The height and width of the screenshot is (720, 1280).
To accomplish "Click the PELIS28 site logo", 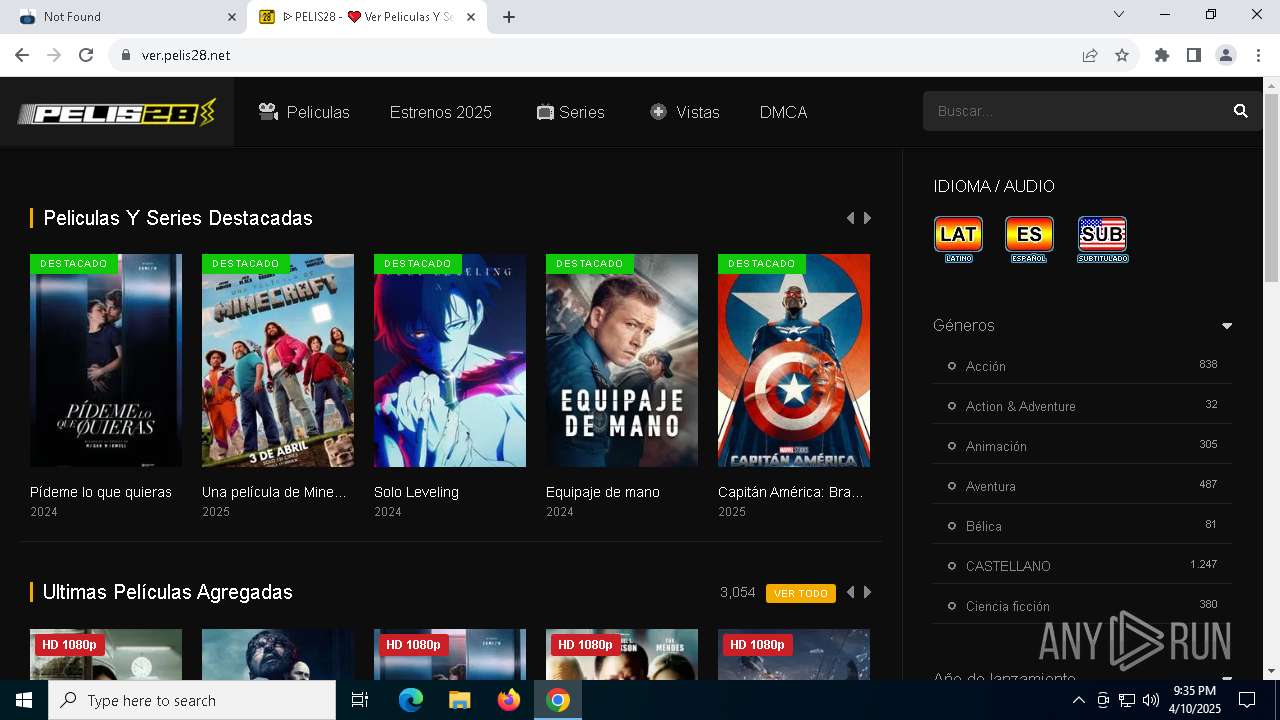I will pos(117,112).
